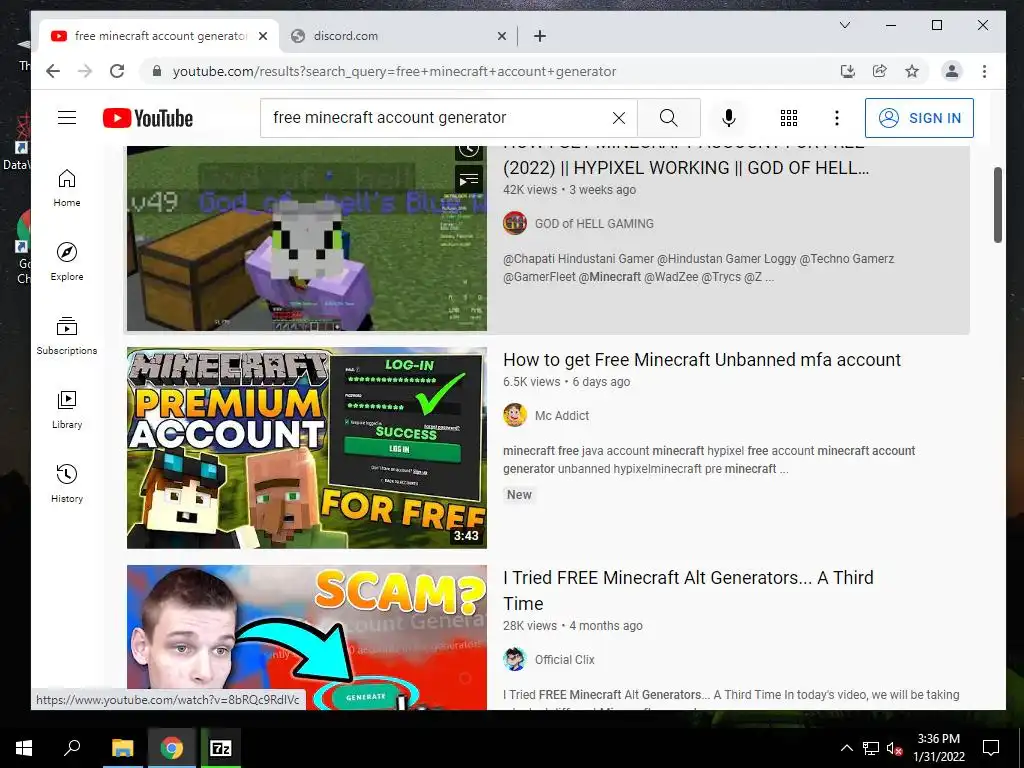Click the page vertical scrollbar thumb
Viewport: 1024px width, 768px height.
coord(997,205)
